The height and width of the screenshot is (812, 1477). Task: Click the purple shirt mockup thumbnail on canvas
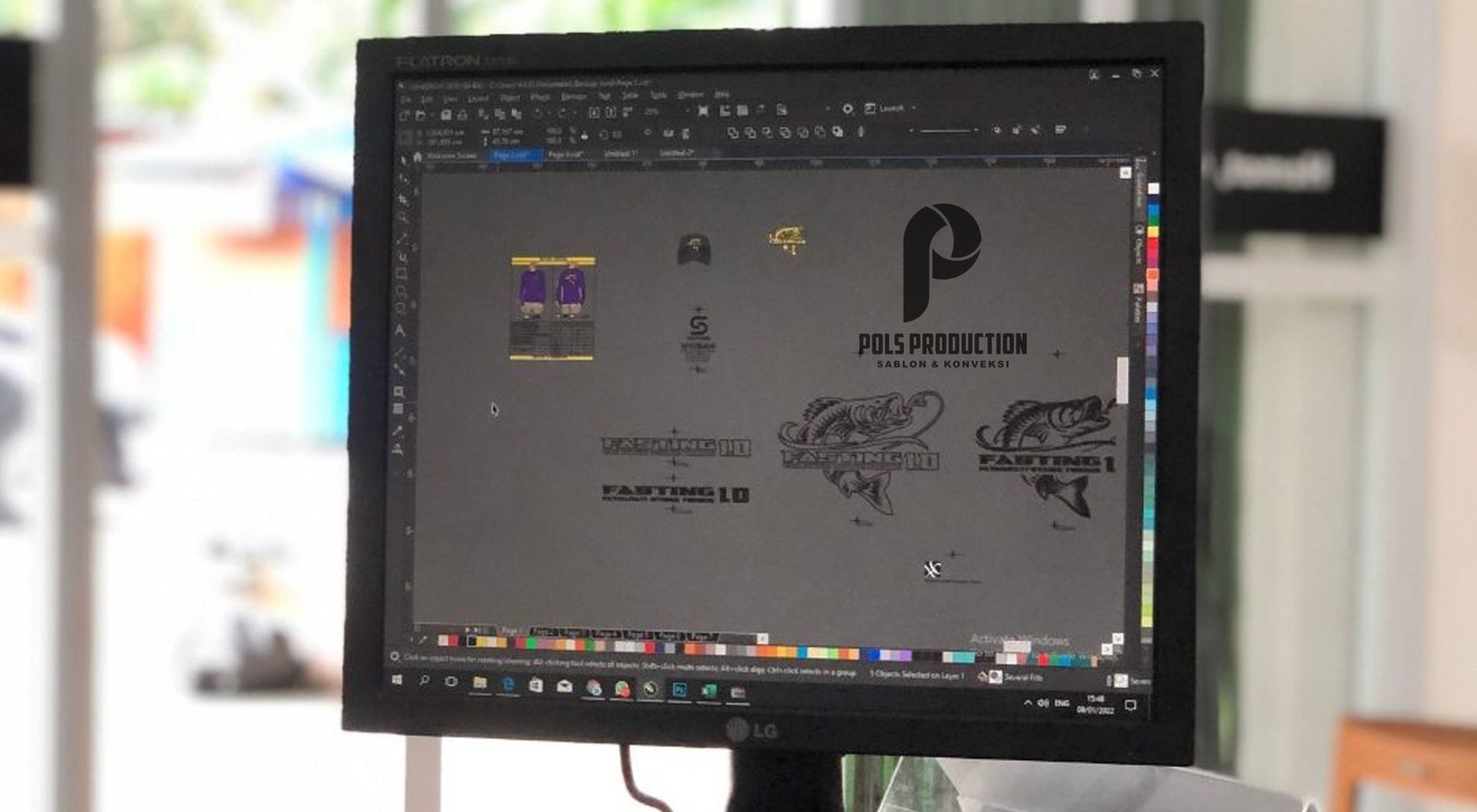[553, 307]
